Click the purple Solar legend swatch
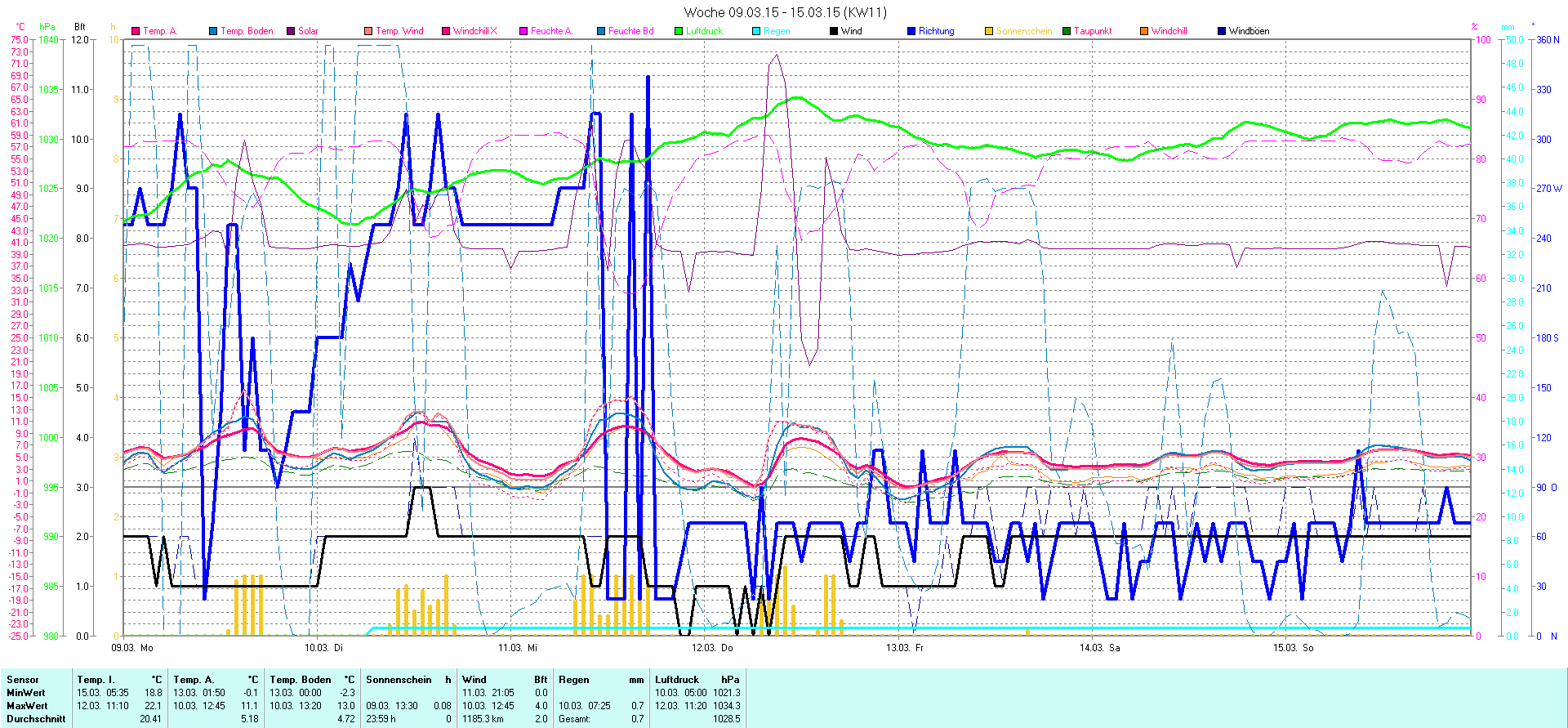The width and height of the screenshot is (1568, 728). point(291,31)
